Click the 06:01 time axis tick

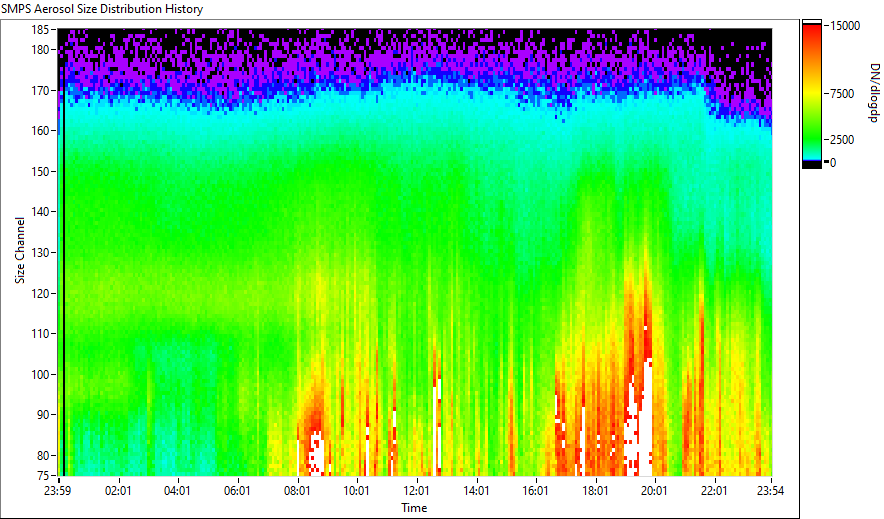[x=237, y=491]
